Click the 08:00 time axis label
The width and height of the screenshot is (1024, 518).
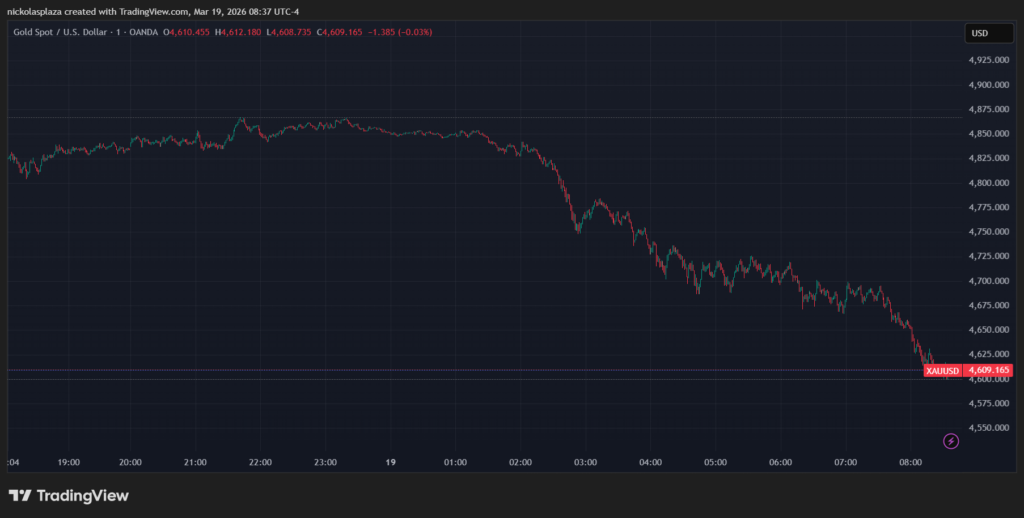click(x=910, y=463)
